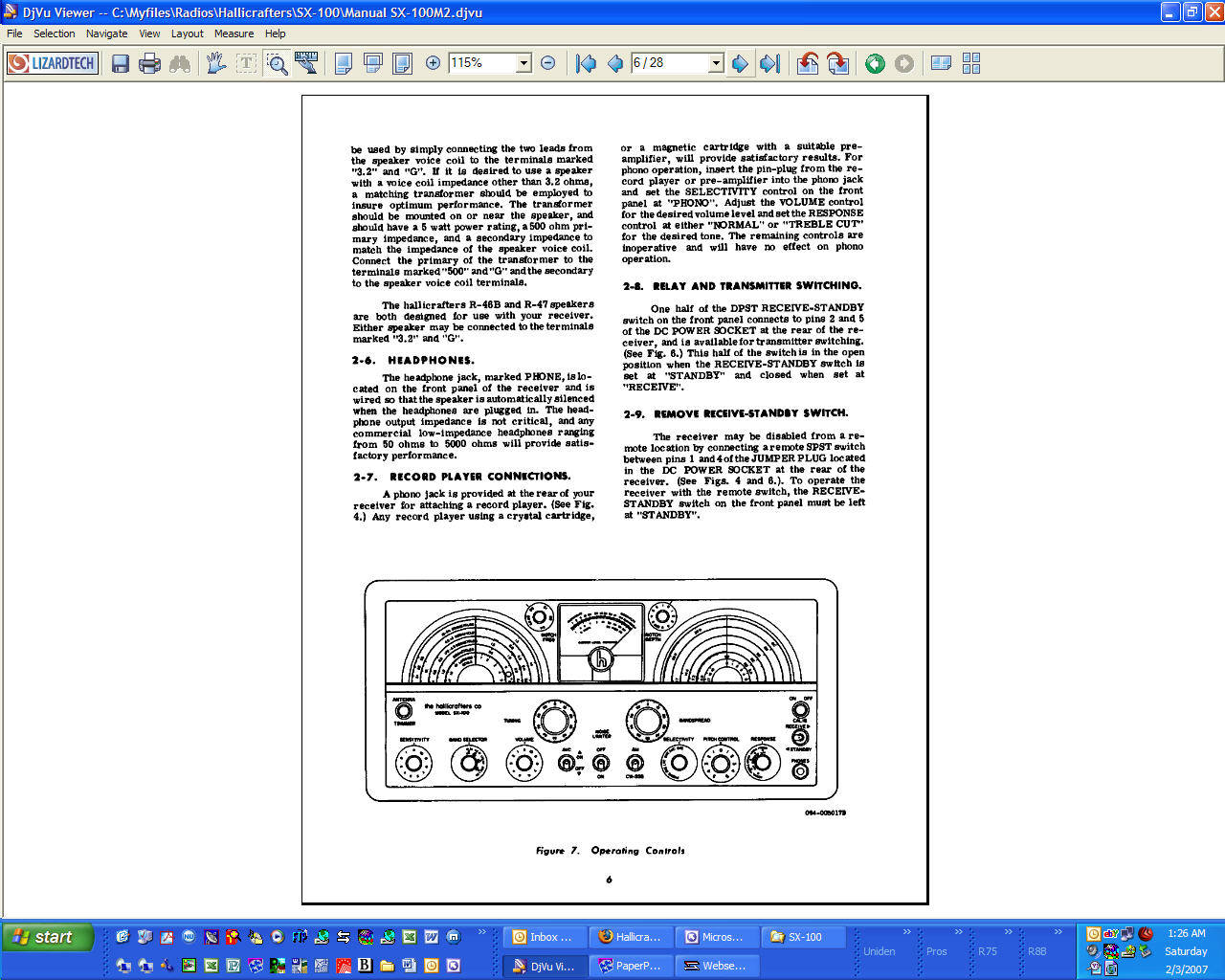Image resolution: width=1225 pixels, height=980 pixels.
Task: Open the Layout menu
Action: click(187, 33)
